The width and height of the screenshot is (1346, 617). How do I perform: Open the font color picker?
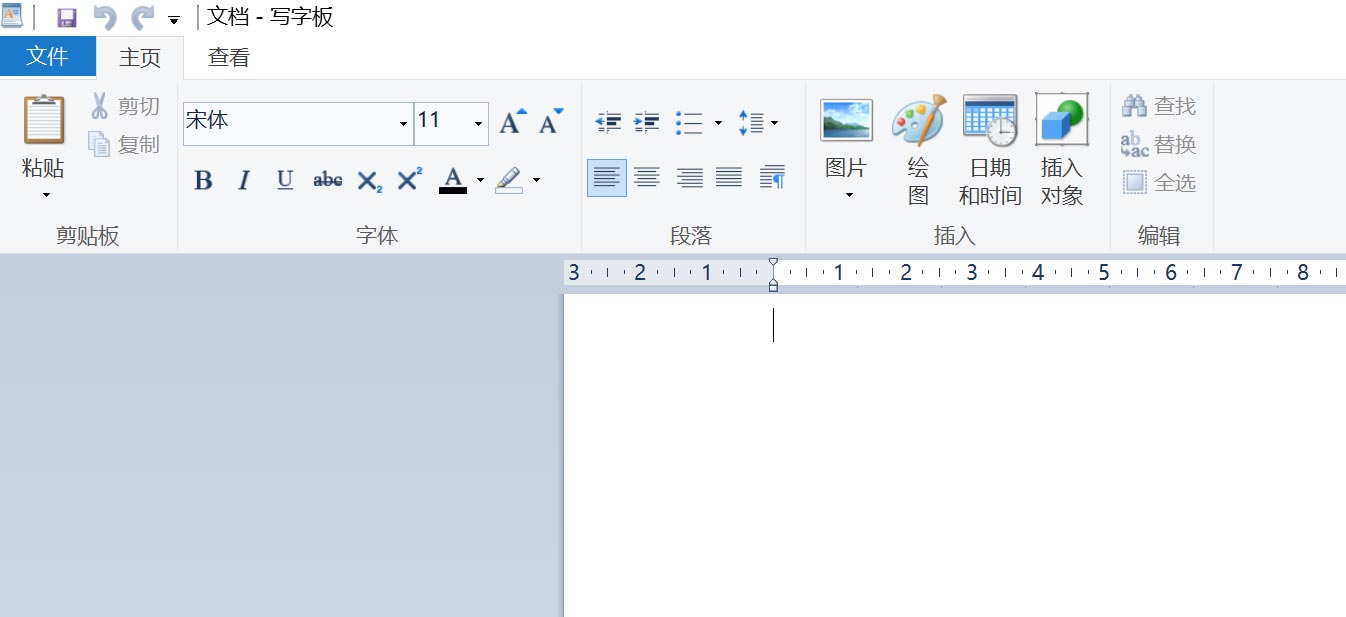(x=480, y=180)
